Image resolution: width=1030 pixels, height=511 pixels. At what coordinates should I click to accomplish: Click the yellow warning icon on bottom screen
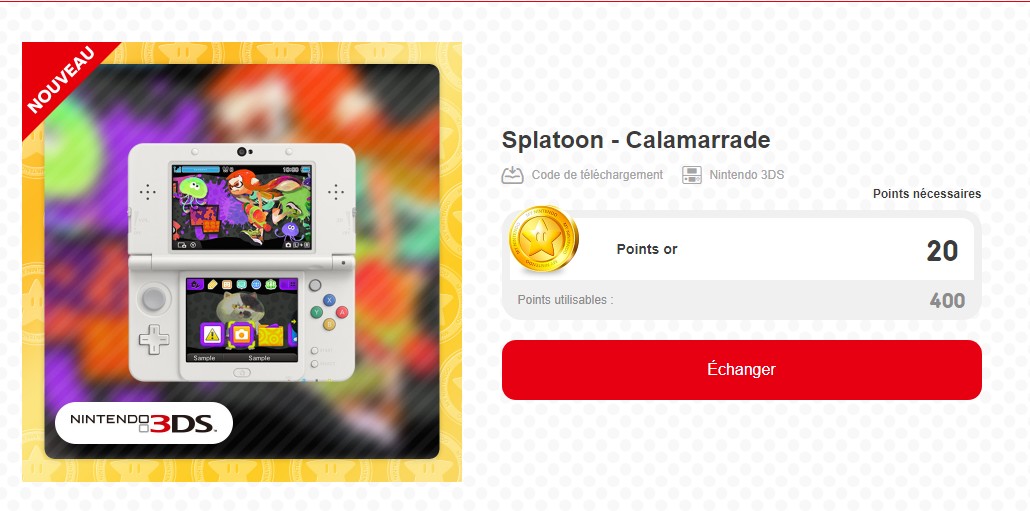tap(212, 334)
